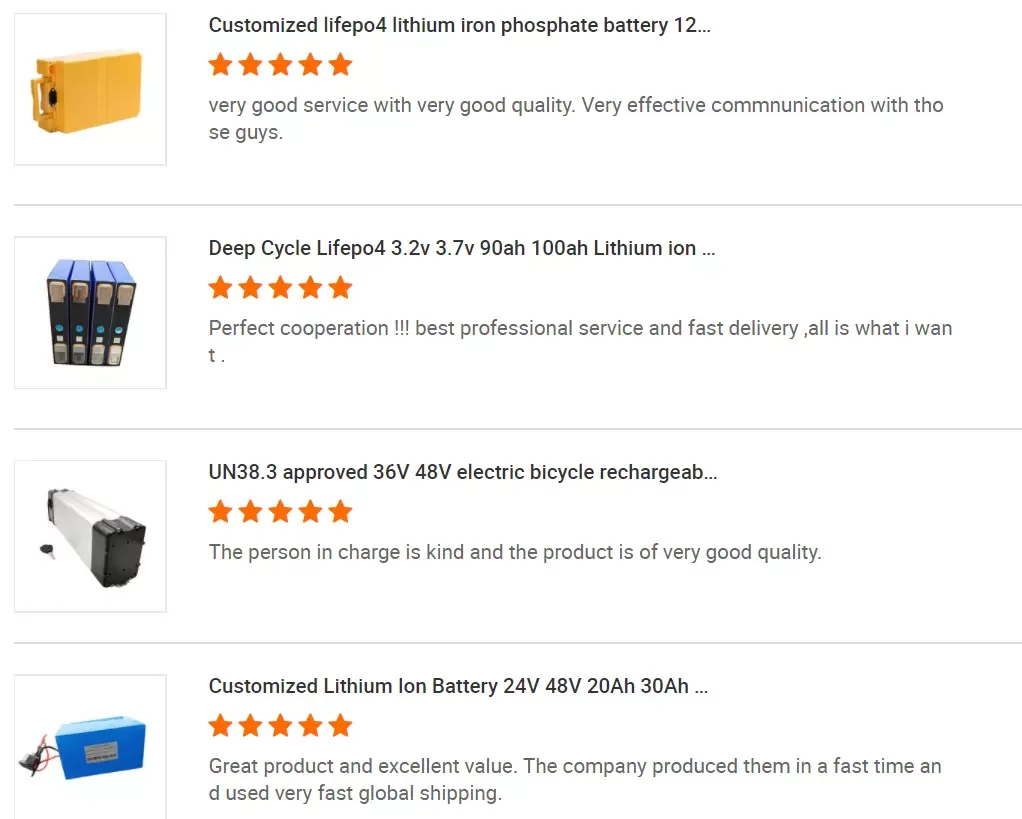Open 'Deep Cycle Lifepo4 3.2v 3.7v' product link
This screenshot has width=1022, height=819.
(x=461, y=248)
